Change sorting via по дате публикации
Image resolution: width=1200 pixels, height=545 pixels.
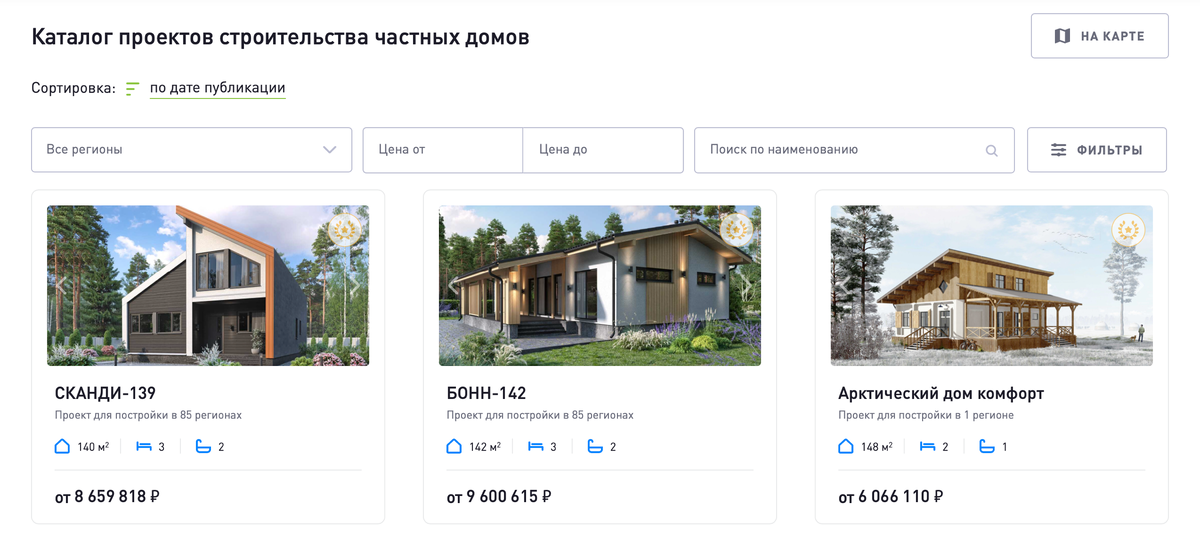coord(218,88)
